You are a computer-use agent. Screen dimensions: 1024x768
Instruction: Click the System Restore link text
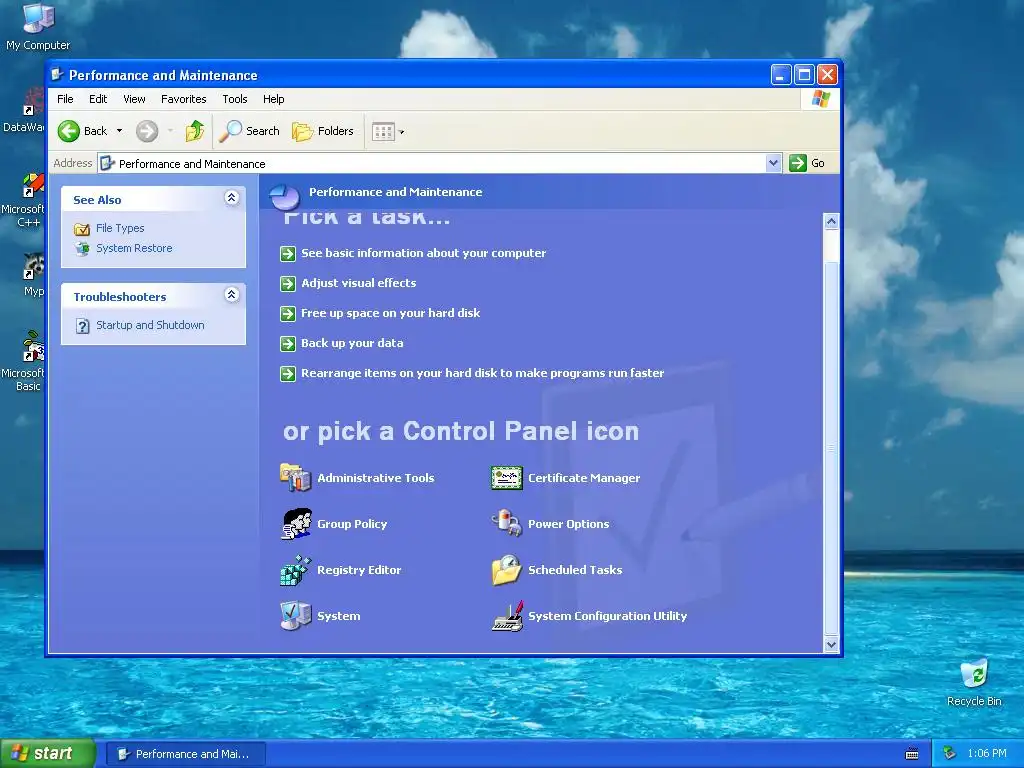134,248
